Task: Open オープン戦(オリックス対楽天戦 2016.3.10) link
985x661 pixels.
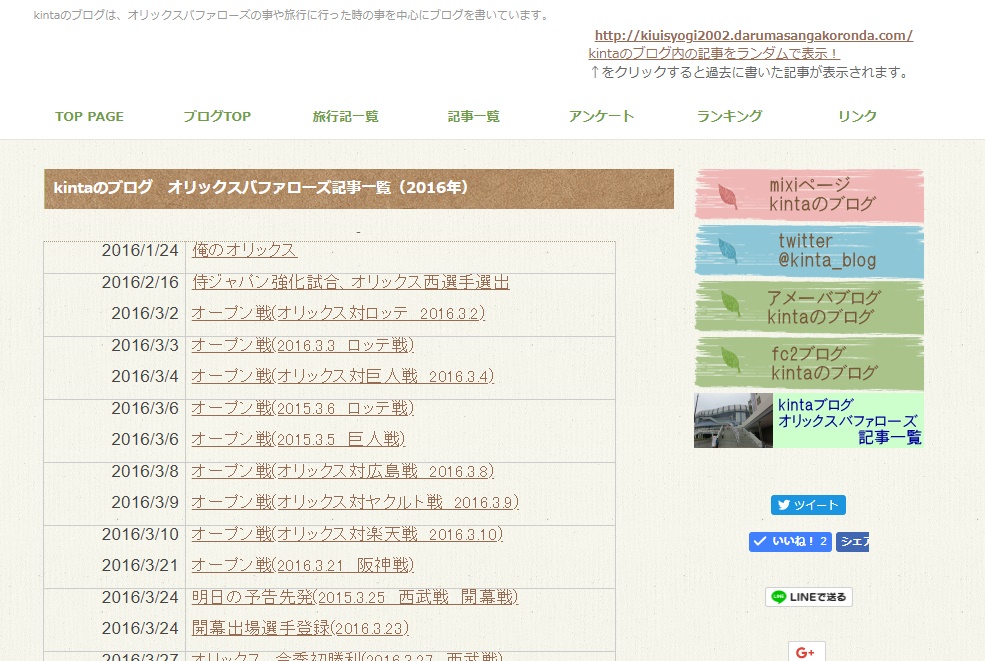Action: (x=347, y=534)
